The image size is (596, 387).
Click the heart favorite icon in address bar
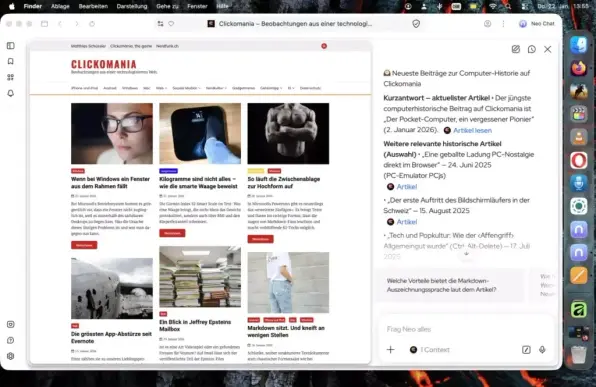click(x=171, y=24)
